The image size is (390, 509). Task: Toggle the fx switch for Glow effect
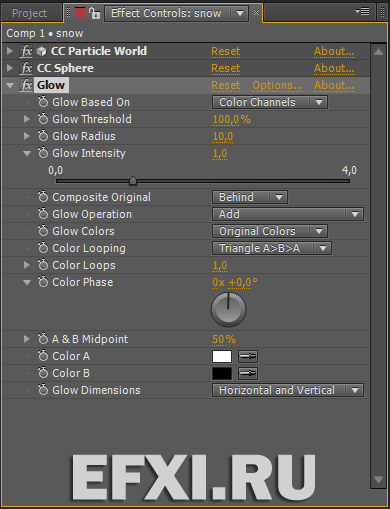[x=26, y=85]
